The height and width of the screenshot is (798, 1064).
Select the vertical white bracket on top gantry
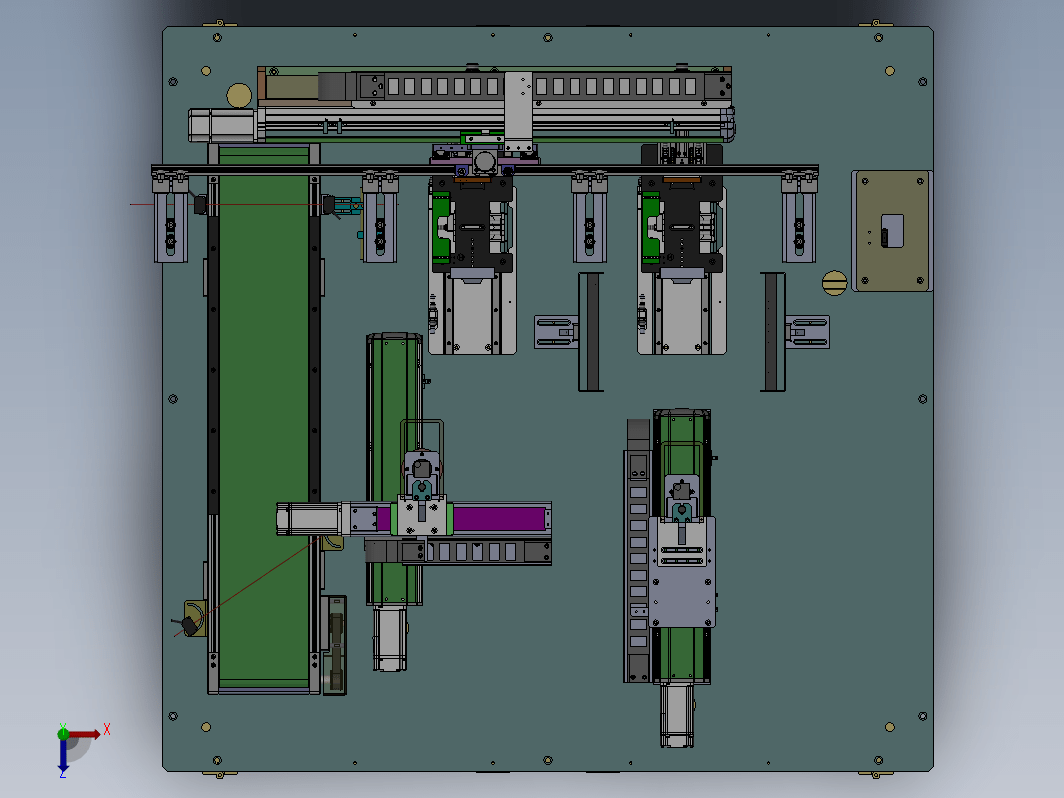(518, 112)
